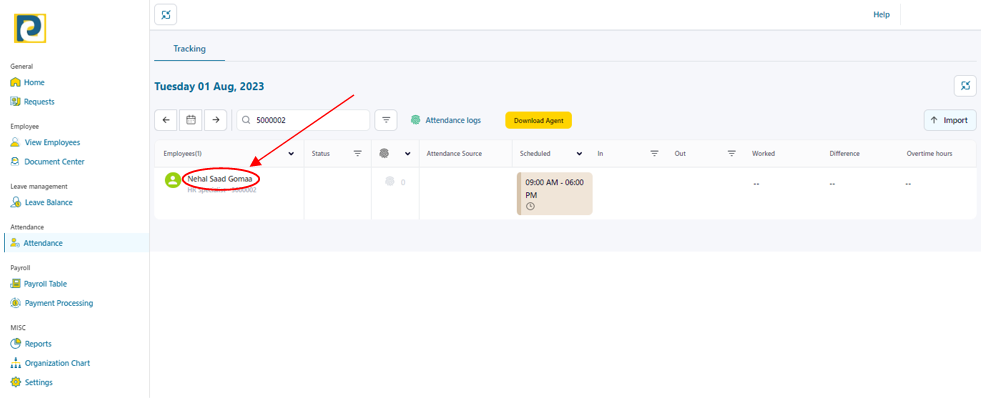
Task: Expand the fingerprint column dropdown
Action: tap(408, 154)
